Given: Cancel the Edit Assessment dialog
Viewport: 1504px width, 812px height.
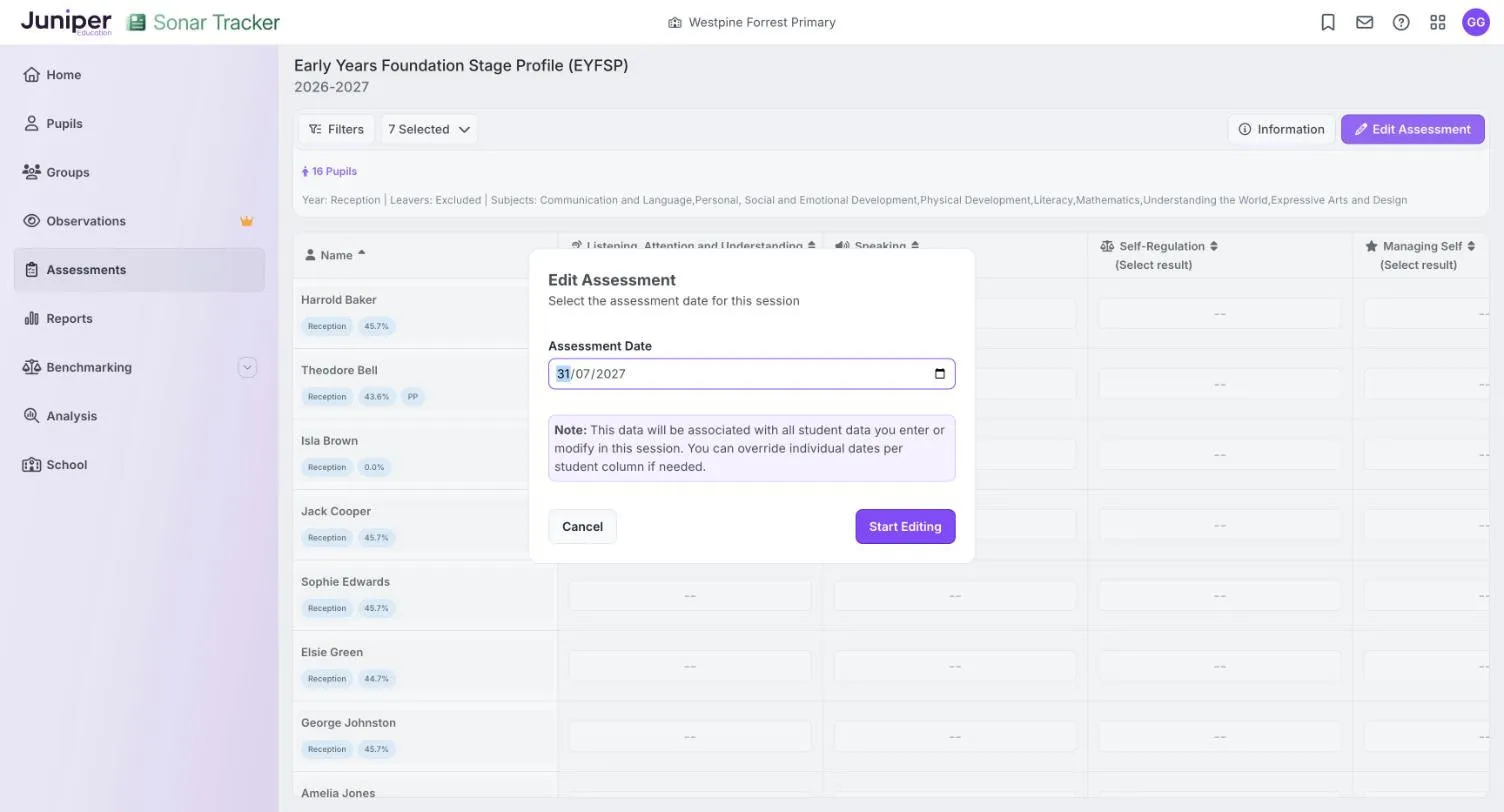Looking at the screenshot, I should (x=582, y=527).
